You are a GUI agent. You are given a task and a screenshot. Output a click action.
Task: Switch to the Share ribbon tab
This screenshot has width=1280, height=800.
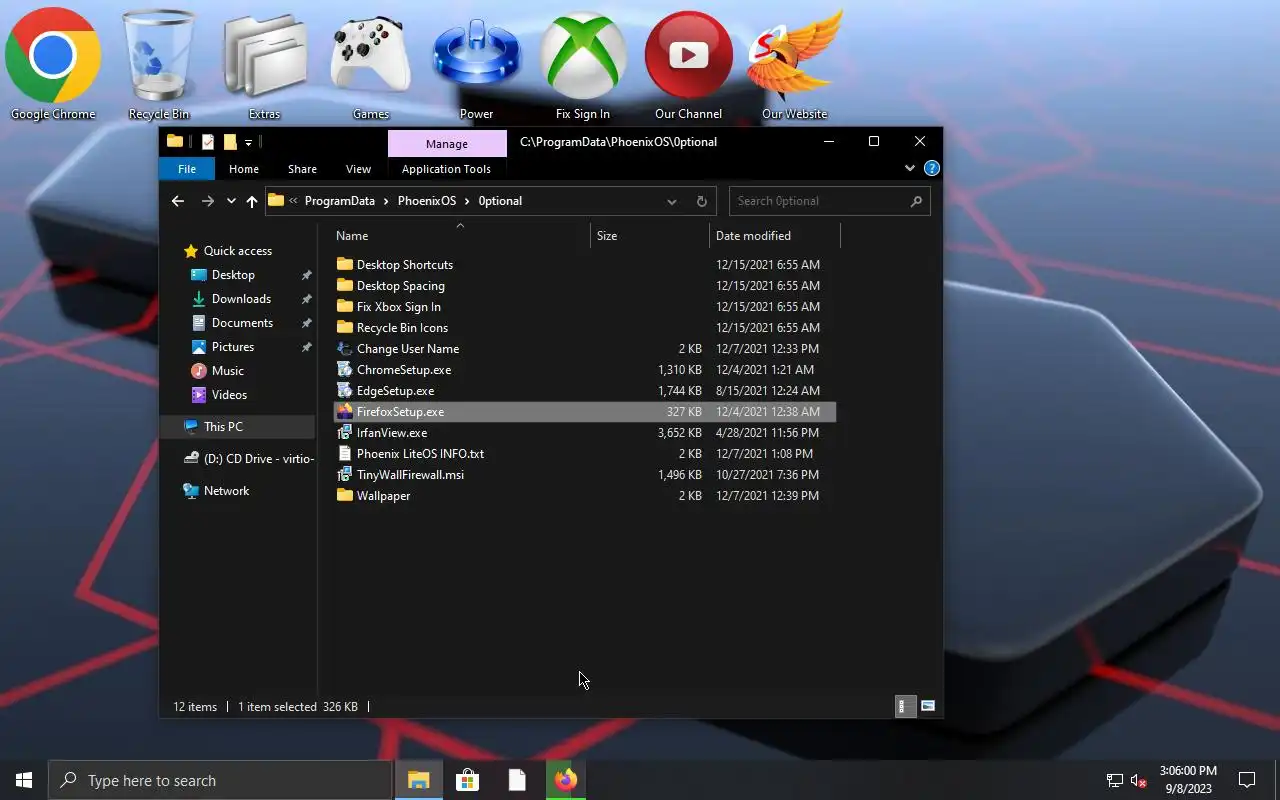302,169
